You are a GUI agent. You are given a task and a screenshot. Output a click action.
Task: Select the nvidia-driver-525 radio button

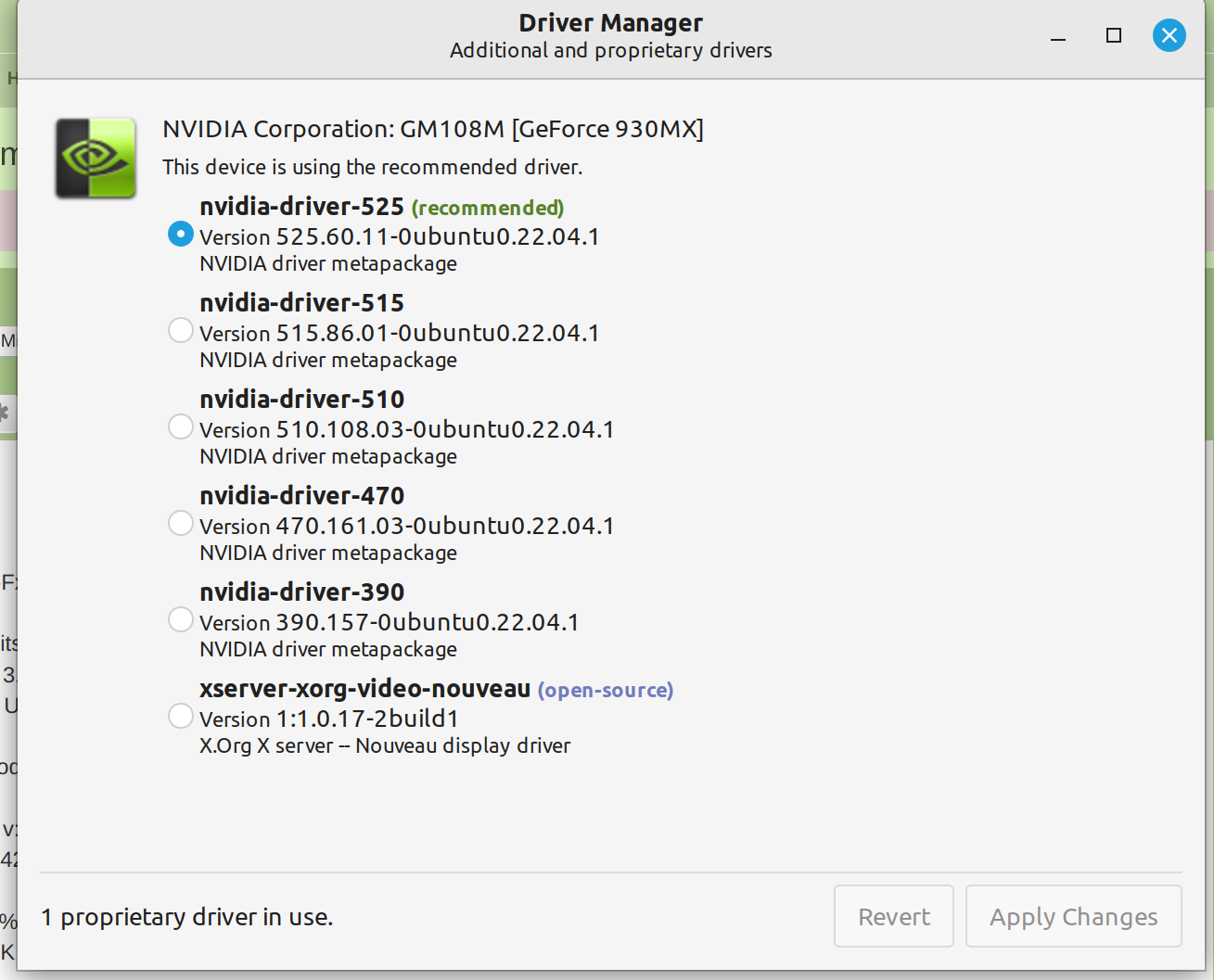[181, 234]
